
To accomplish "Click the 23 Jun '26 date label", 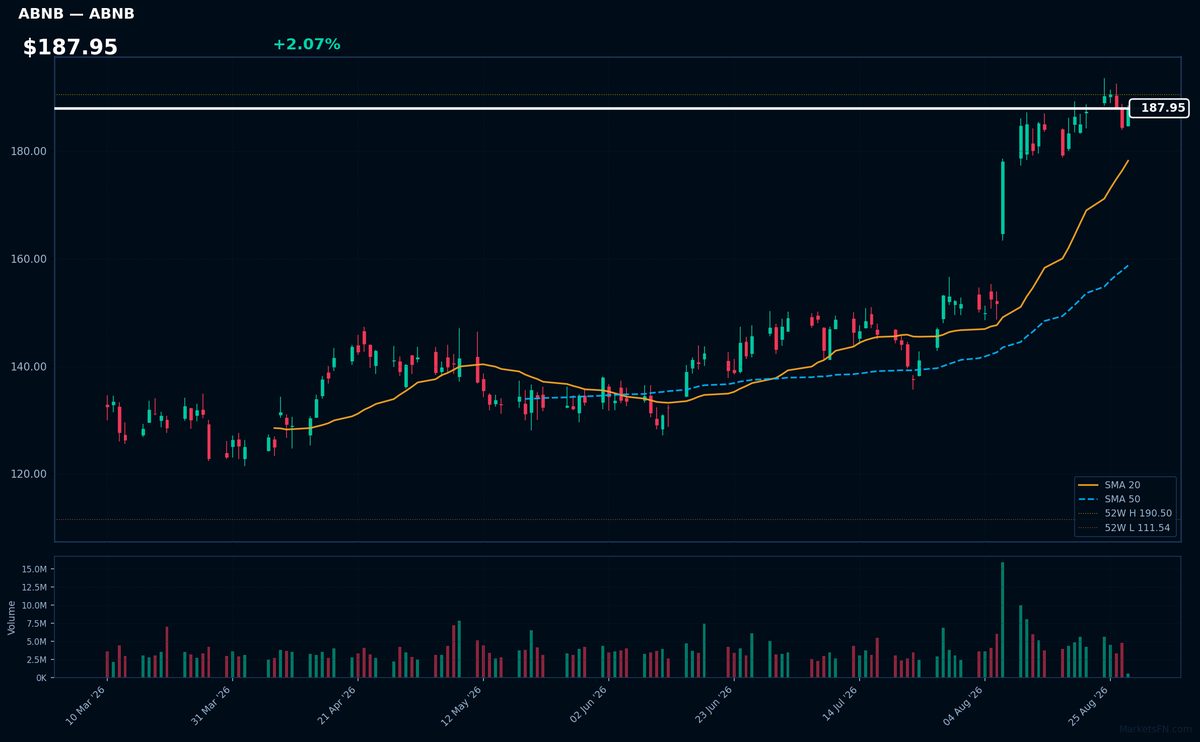I will [712, 706].
